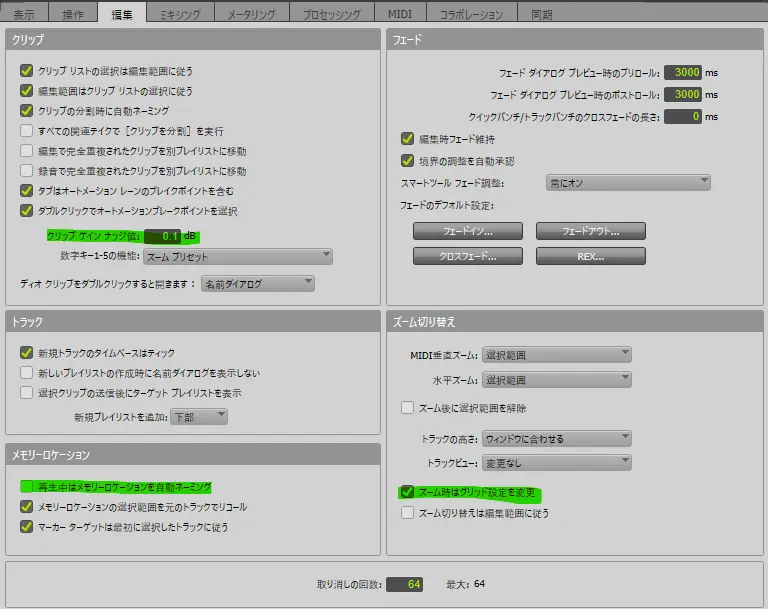Open the REX... fade settings button
Screen dimensions: 768x609
point(590,255)
